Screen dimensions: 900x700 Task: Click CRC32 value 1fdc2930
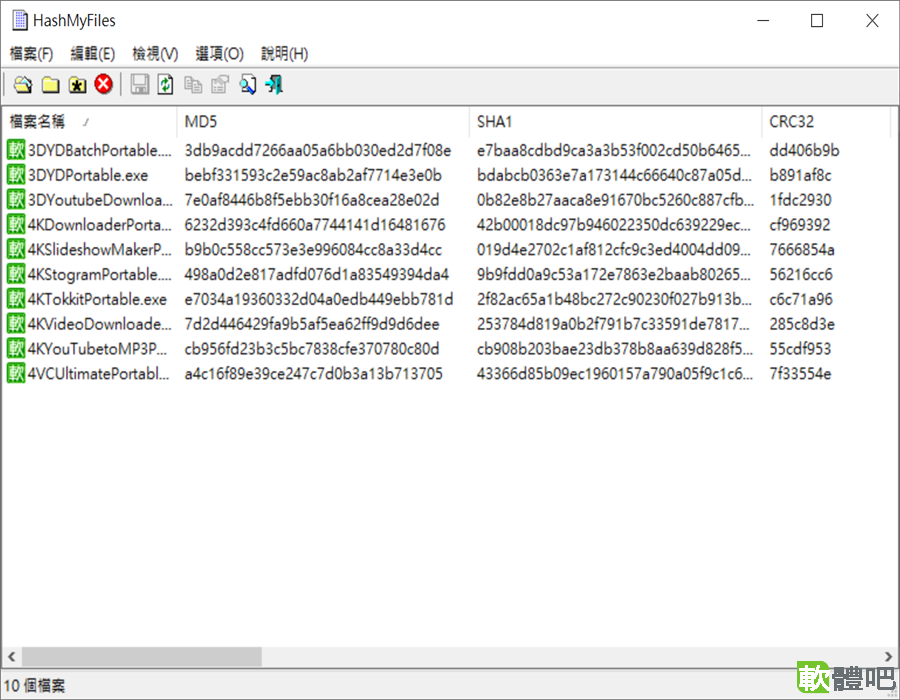800,200
